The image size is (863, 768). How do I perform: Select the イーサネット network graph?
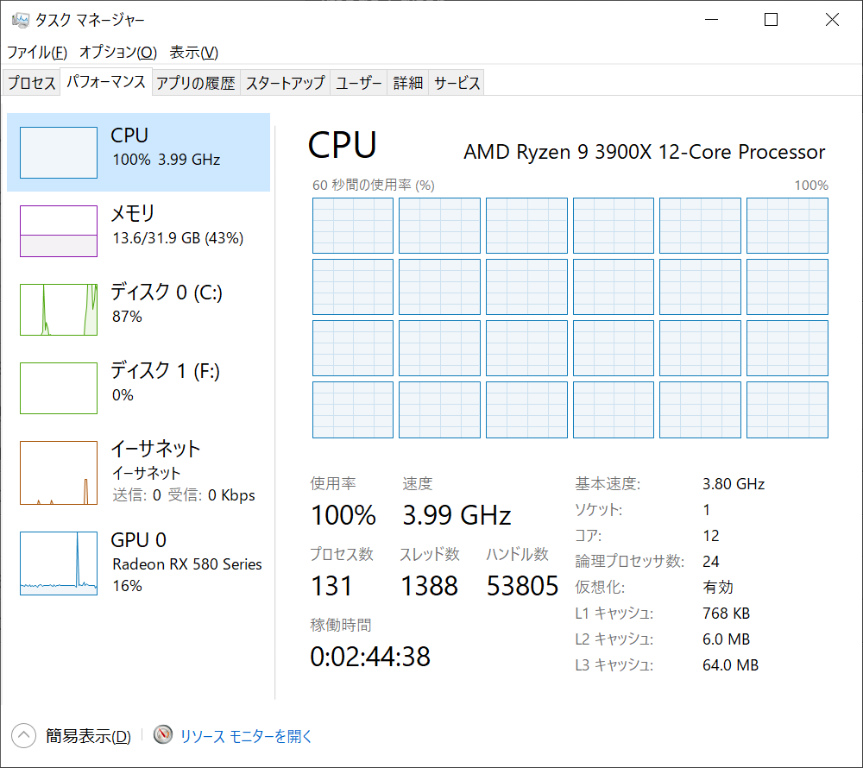(58, 473)
